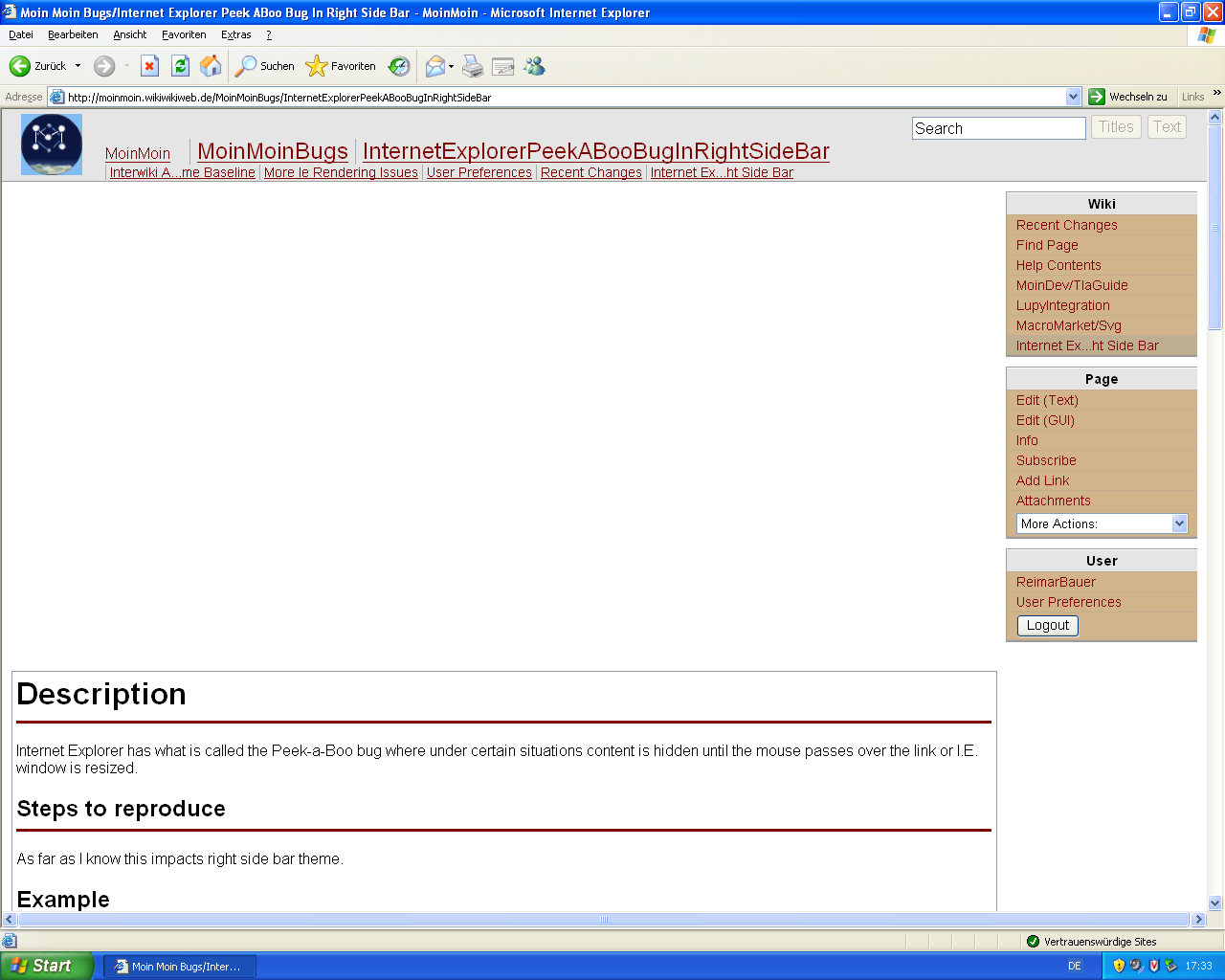Click the Windows Start button
This screenshot has width=1225, height=980.
click(x=46, y=966)
